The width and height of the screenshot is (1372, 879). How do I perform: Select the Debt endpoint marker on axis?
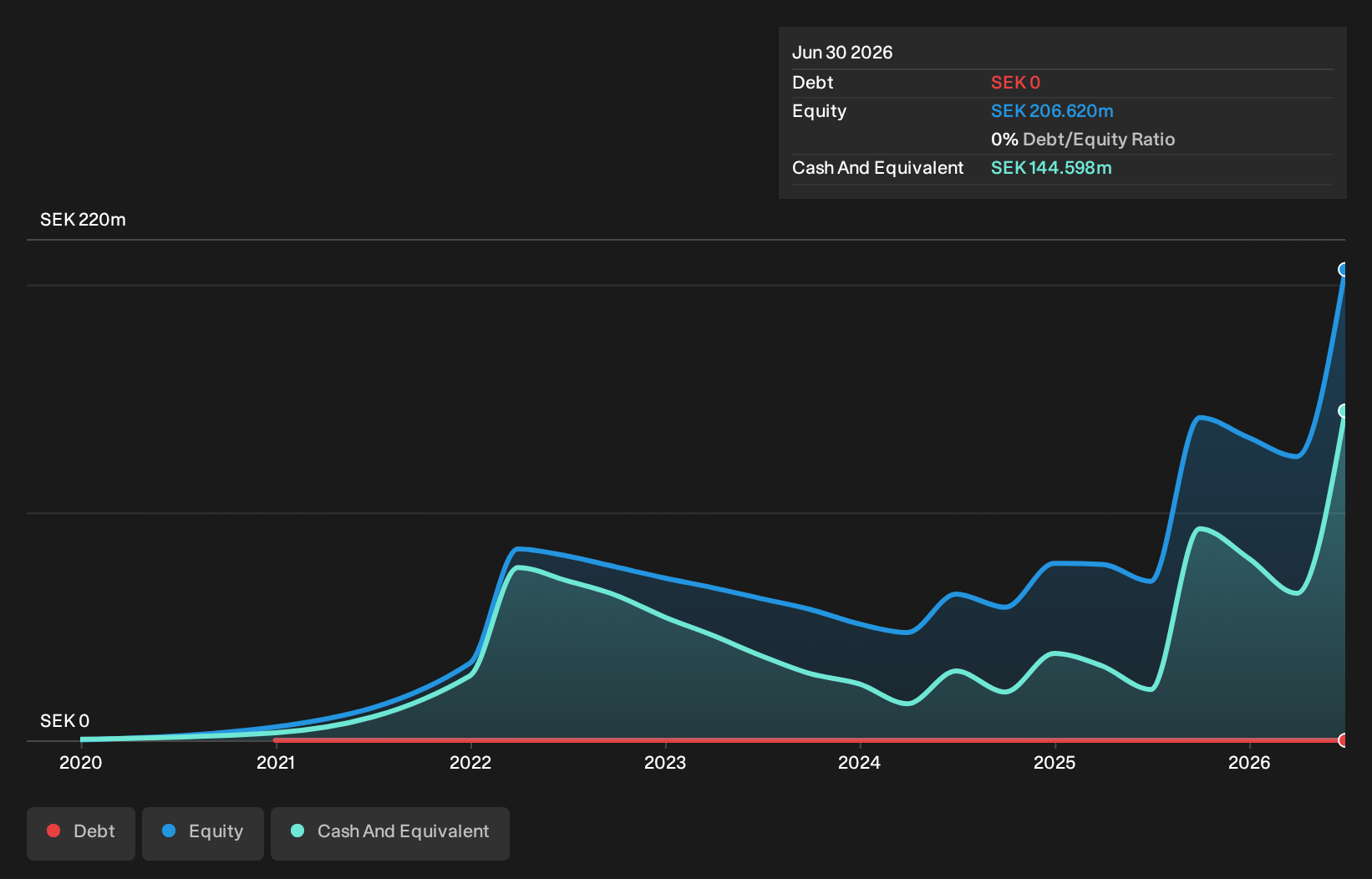1344,740
